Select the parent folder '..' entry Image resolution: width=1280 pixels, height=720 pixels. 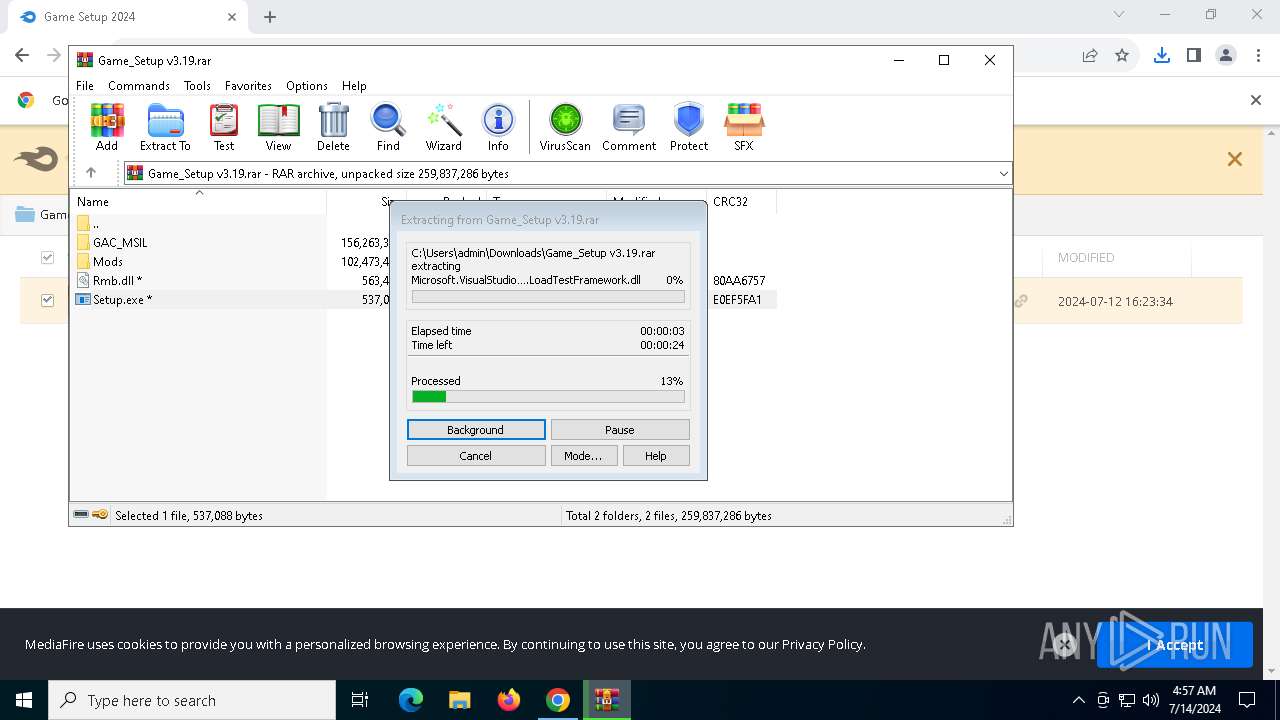pyautogui.click(x=96, y=224)
